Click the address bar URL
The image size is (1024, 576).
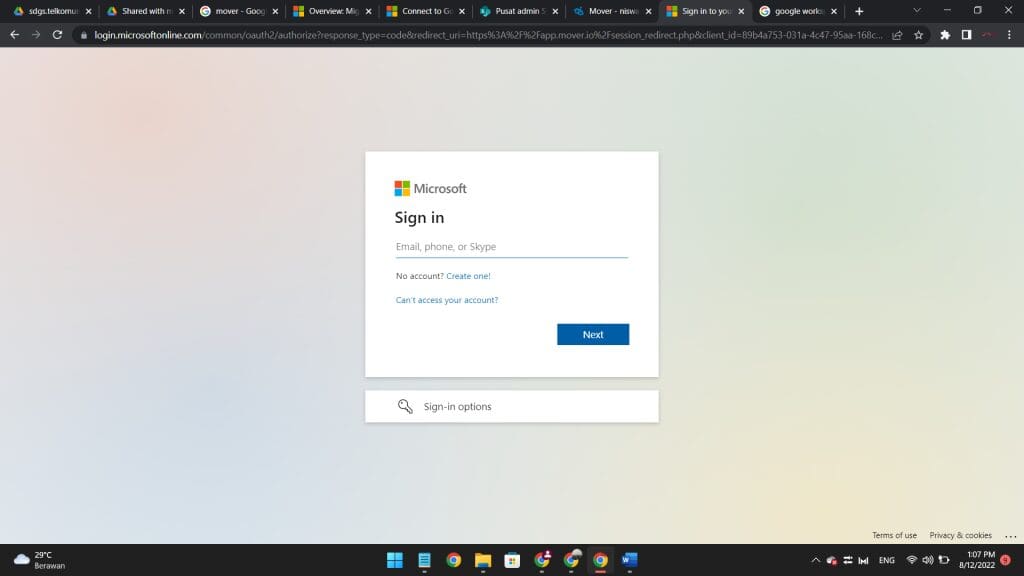click(x=488, y=35)
